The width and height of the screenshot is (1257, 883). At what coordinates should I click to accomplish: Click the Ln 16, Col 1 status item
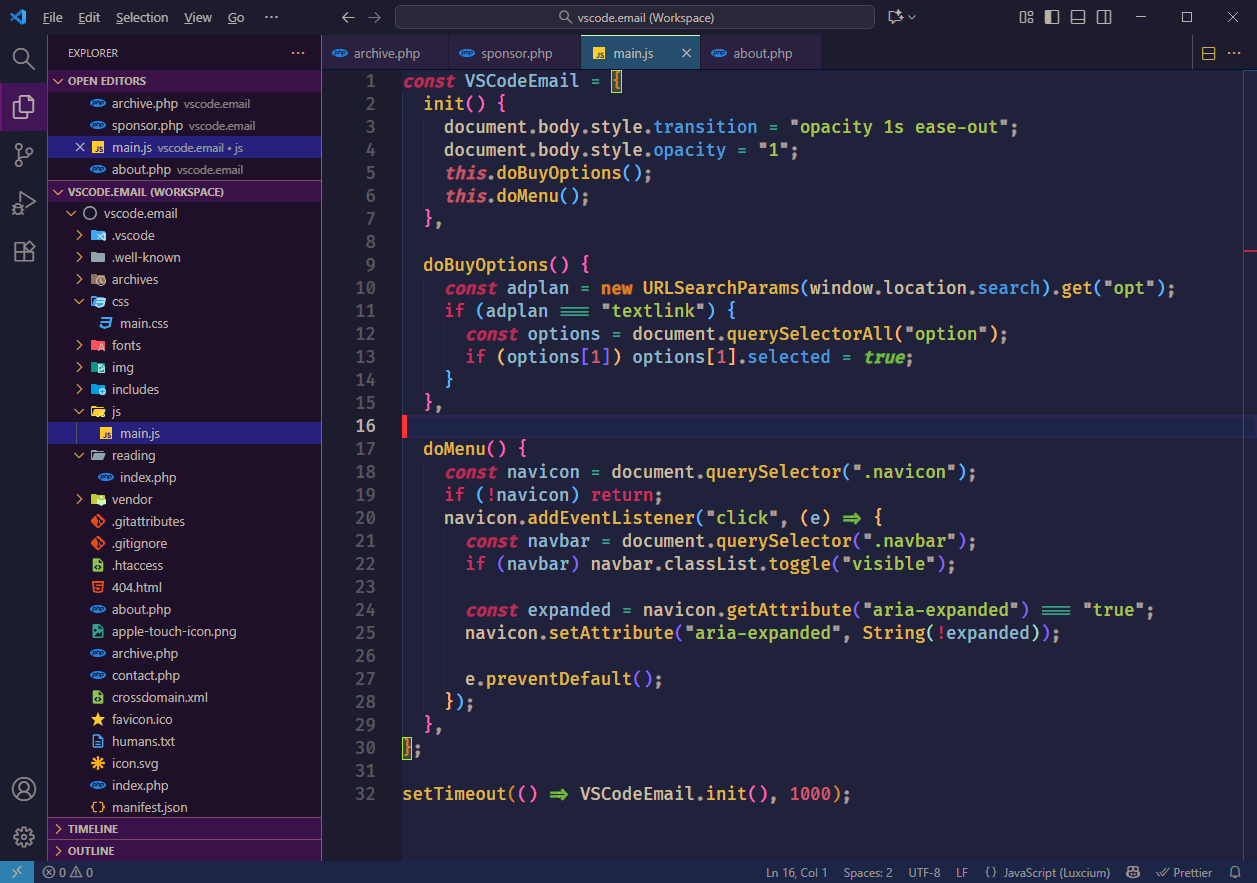pyautogui.click(x=796, y=872)
